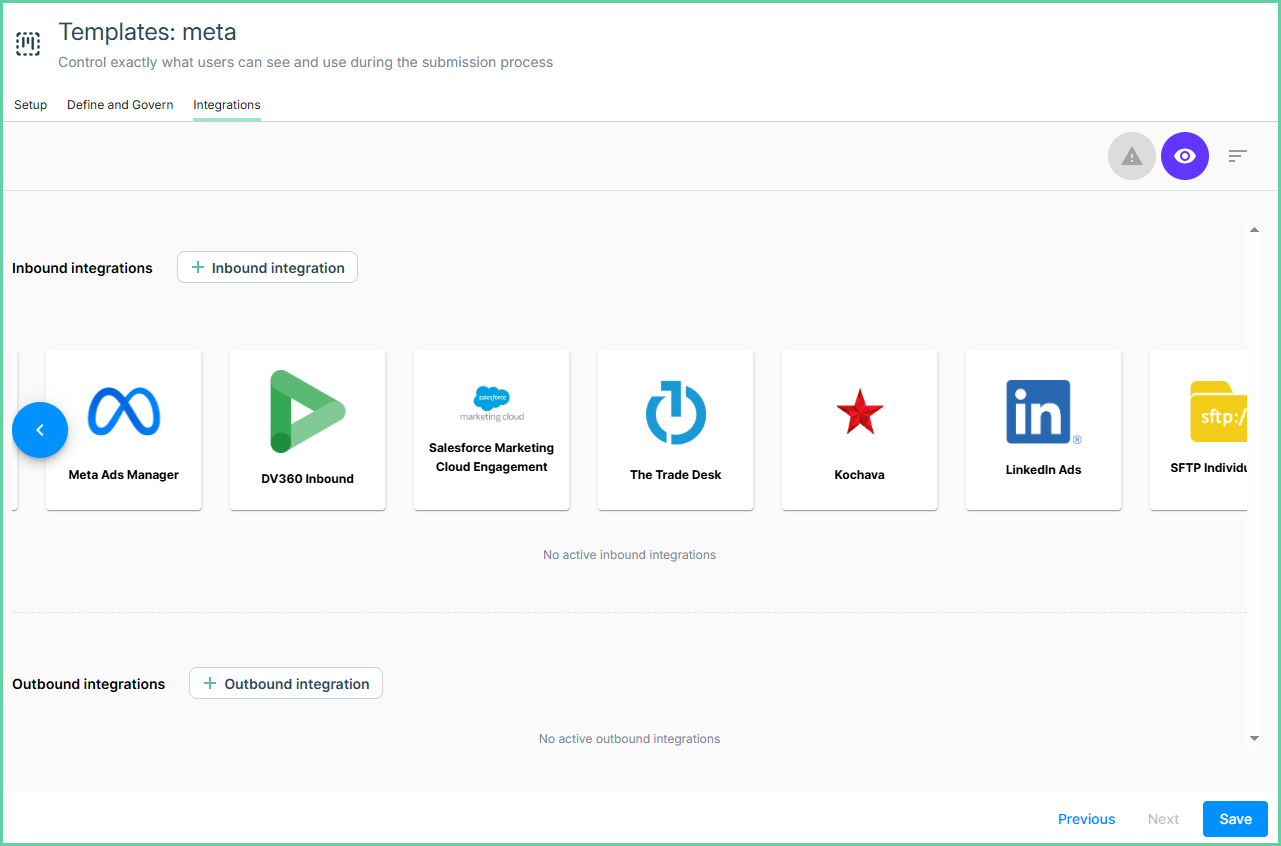
Task: Click 'No active outbound integrations' message
Action: 630,739
